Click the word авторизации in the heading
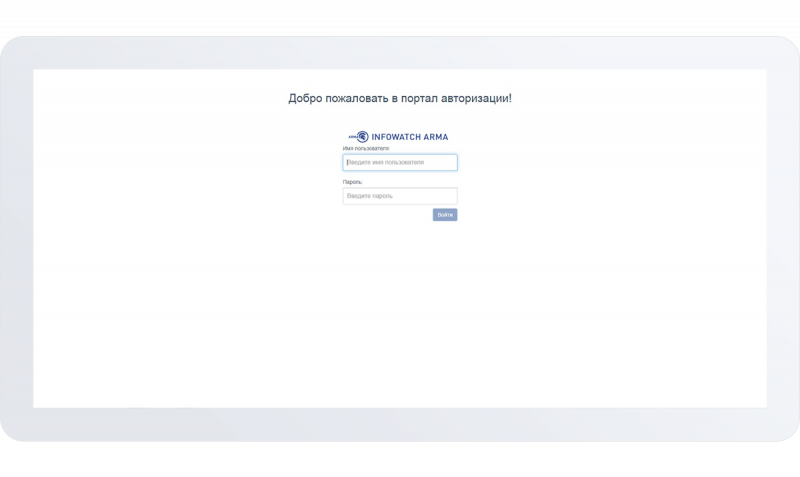Screen dimensions: 800x477 (x=474, y=99)
